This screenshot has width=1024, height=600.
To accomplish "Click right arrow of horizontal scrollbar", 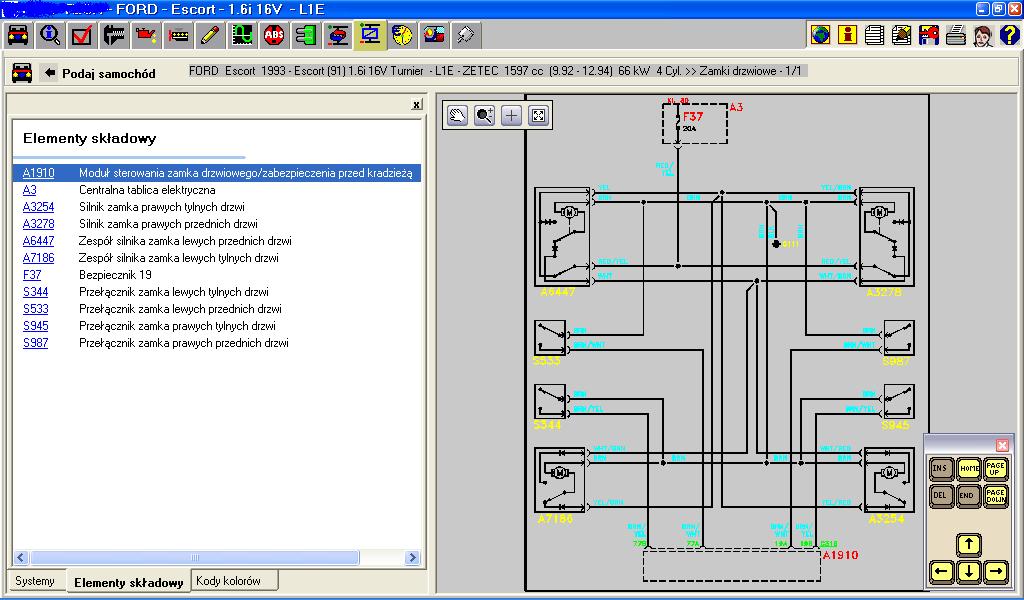I will (412, 558).
